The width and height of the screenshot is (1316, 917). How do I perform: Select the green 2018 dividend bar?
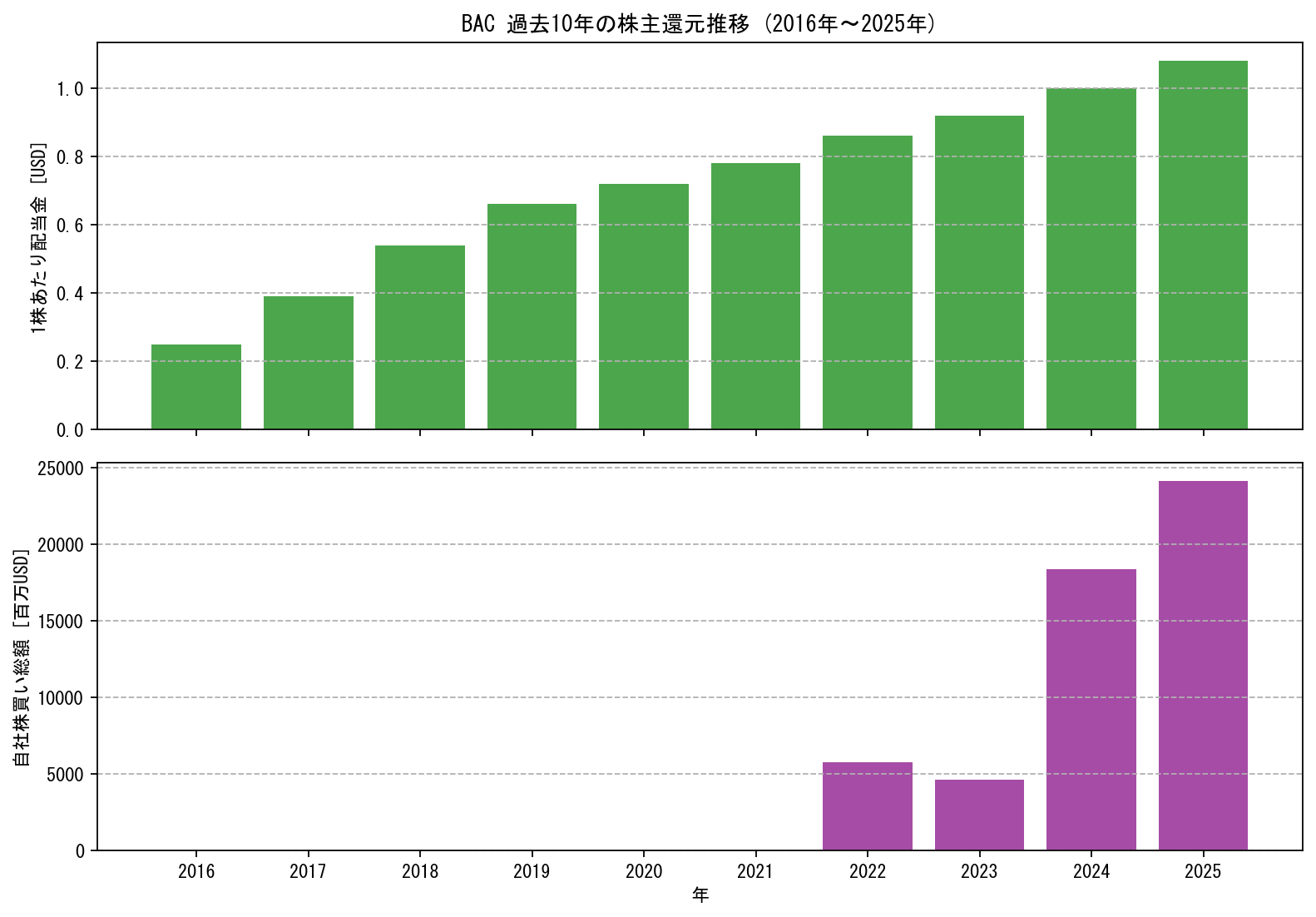tap(420, 337)
